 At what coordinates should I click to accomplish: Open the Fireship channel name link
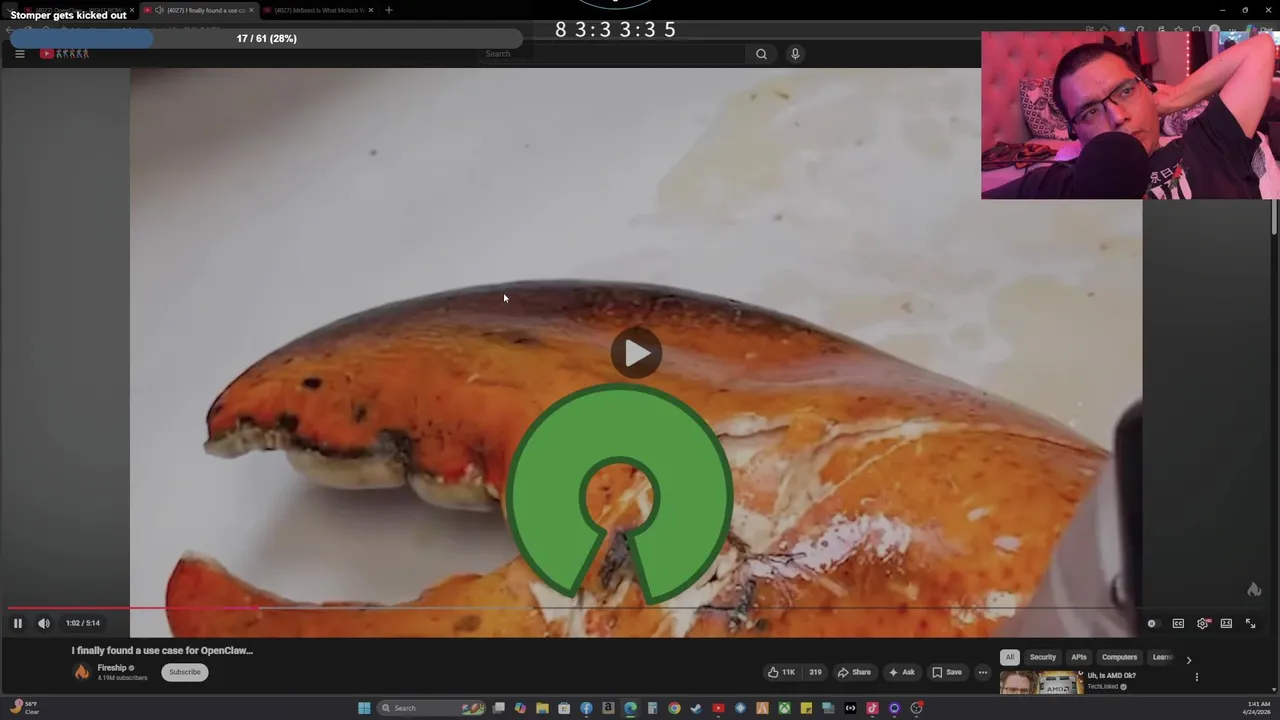coord(112,668)
